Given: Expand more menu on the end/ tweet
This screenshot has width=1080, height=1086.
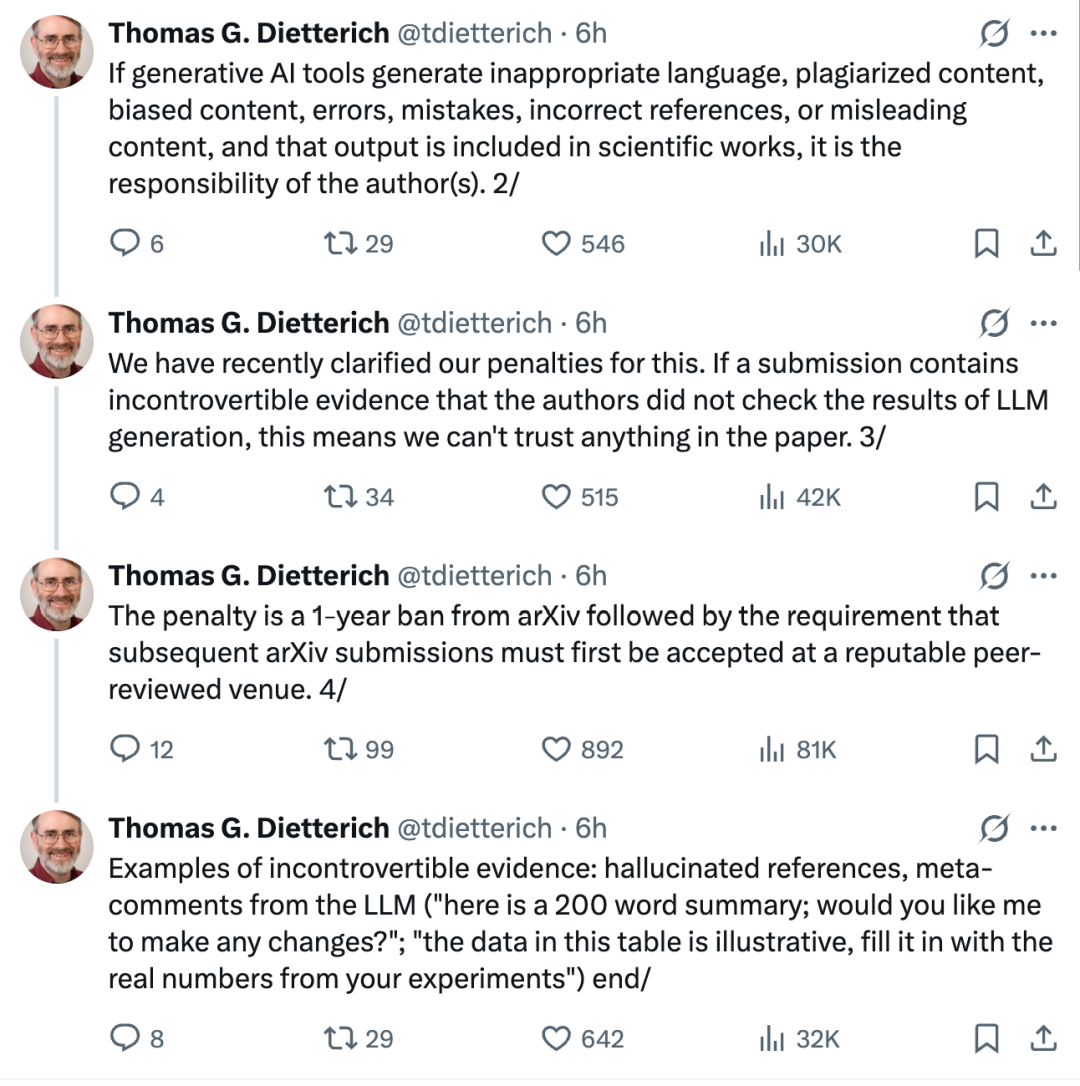Looking at the screenshot, I should 1043,828.
